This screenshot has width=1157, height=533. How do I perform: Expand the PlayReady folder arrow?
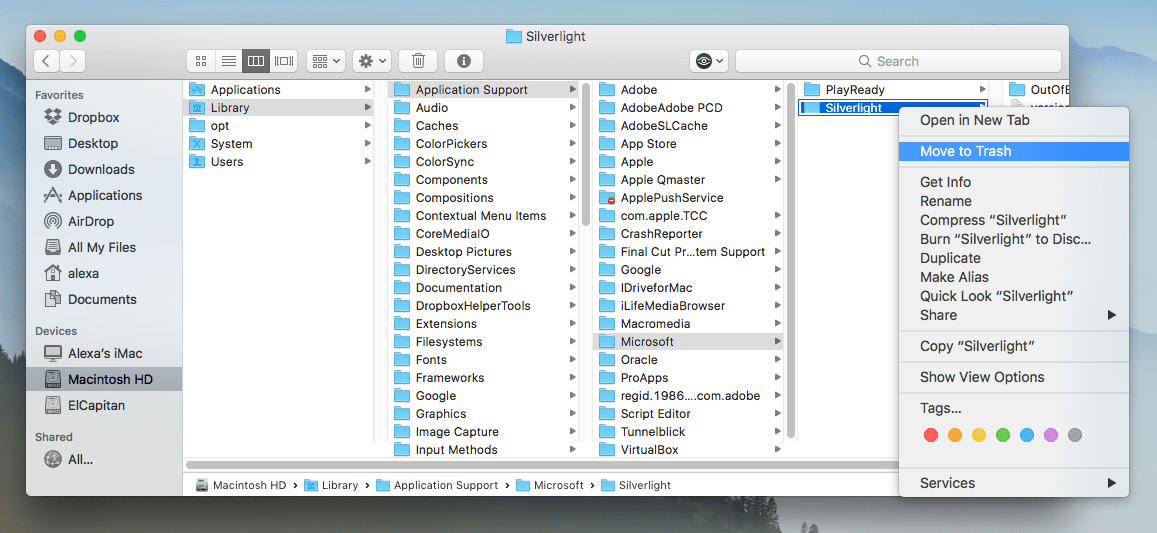tap(982, 89)
